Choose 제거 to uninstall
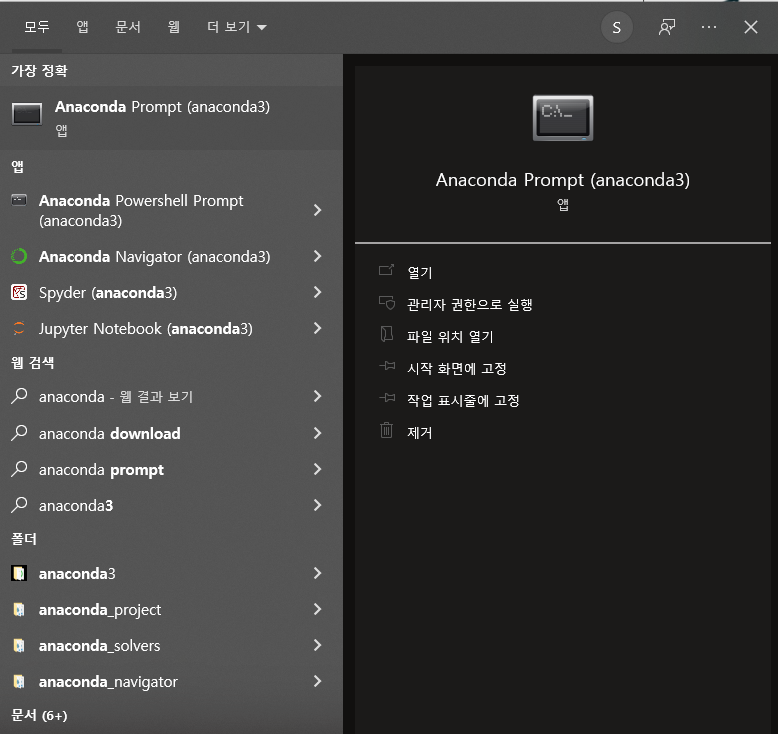The width and height of the screenshot is (778, 734). click(x=420, y=432)
